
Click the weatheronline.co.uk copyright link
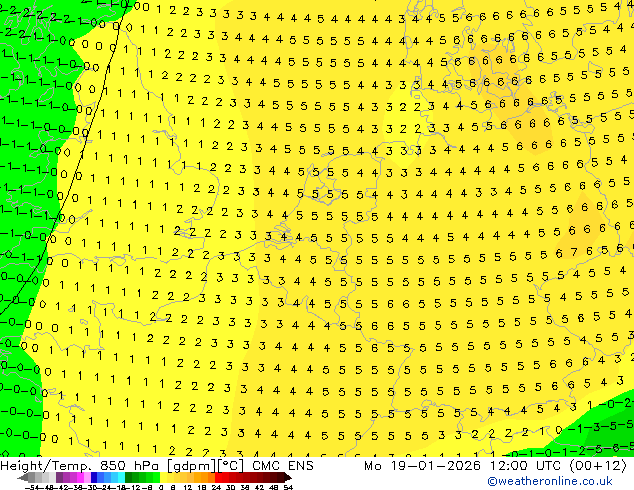pos(550,481)
